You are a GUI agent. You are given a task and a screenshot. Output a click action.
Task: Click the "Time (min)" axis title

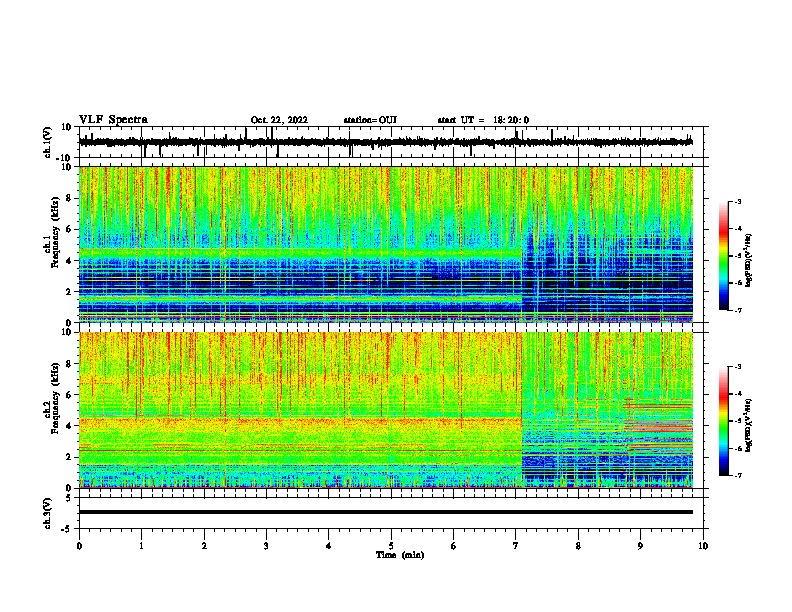[x=400, y=555]
